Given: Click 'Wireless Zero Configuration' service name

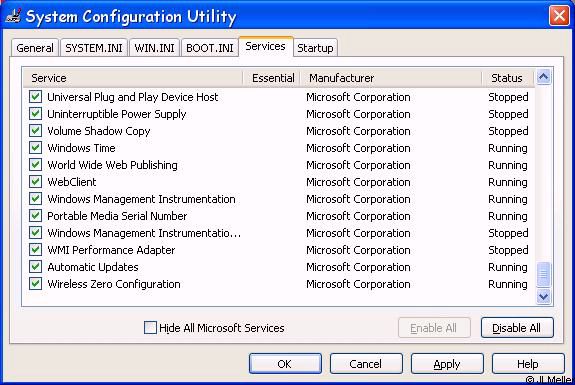Looking at the screenshot, I should (114, 284).
